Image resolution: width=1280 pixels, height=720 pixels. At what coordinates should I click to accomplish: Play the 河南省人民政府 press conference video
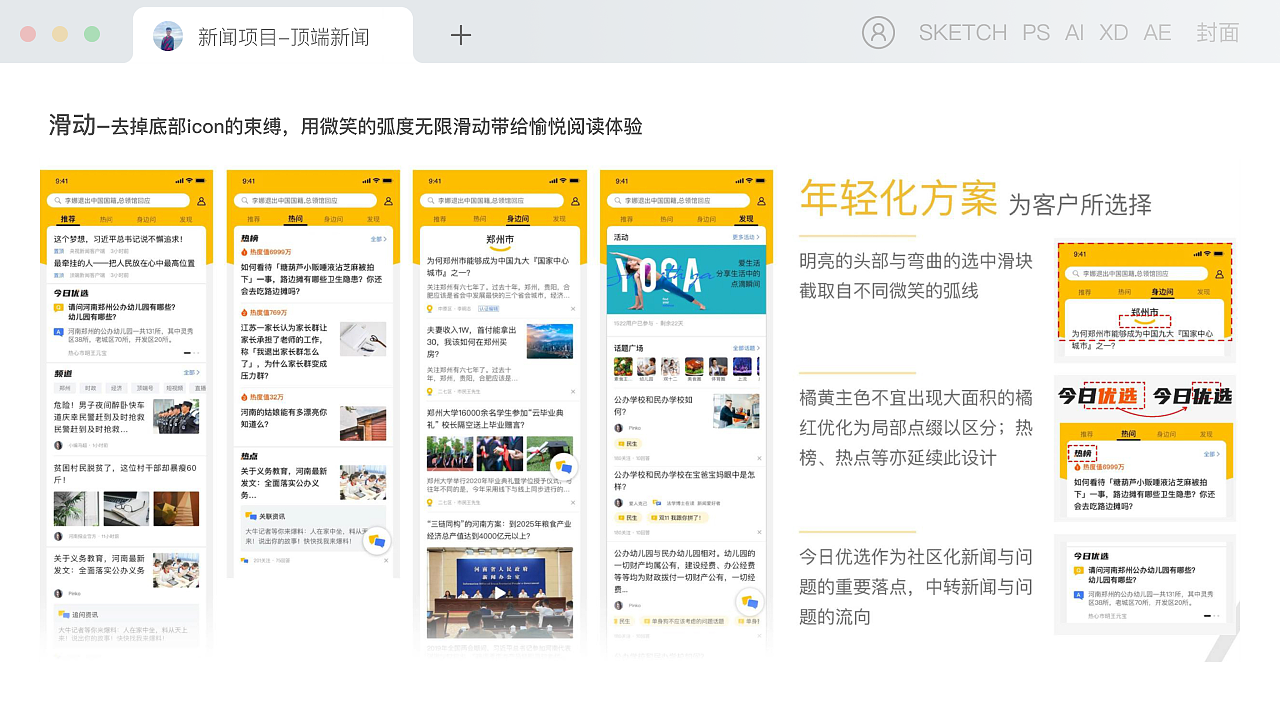coord(499,592)
